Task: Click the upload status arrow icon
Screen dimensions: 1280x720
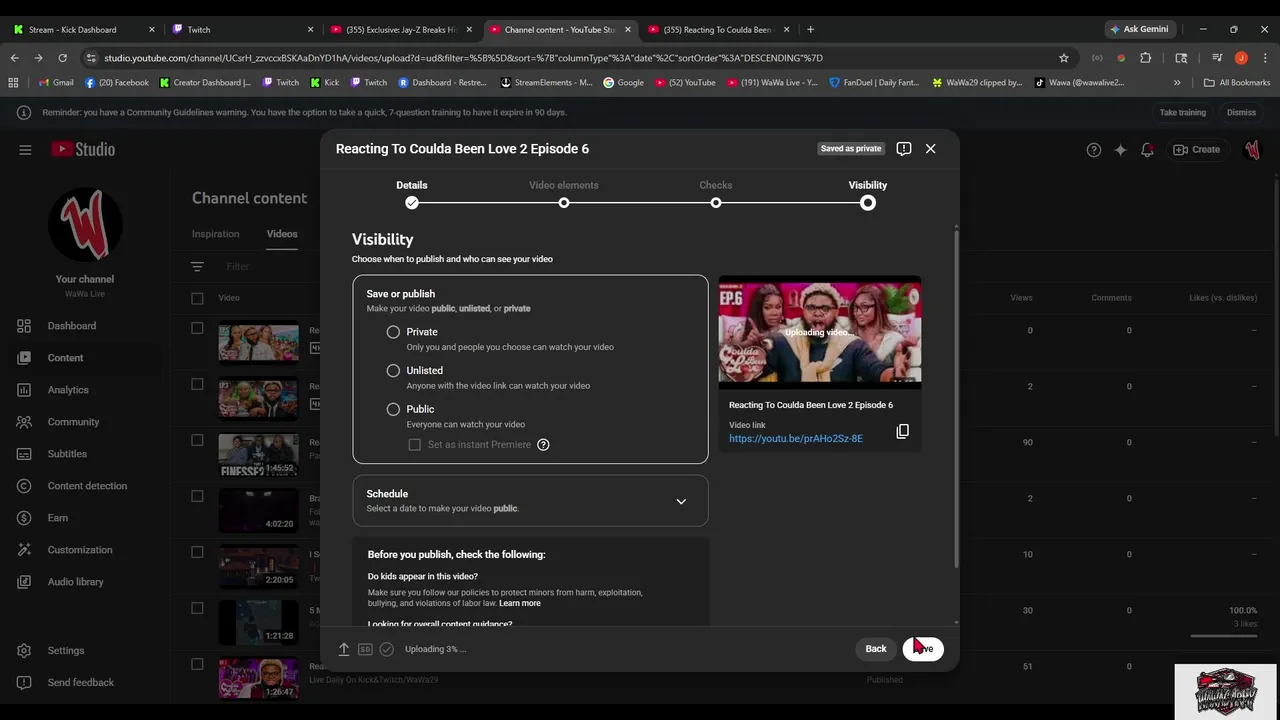Action: coord(343,649)
